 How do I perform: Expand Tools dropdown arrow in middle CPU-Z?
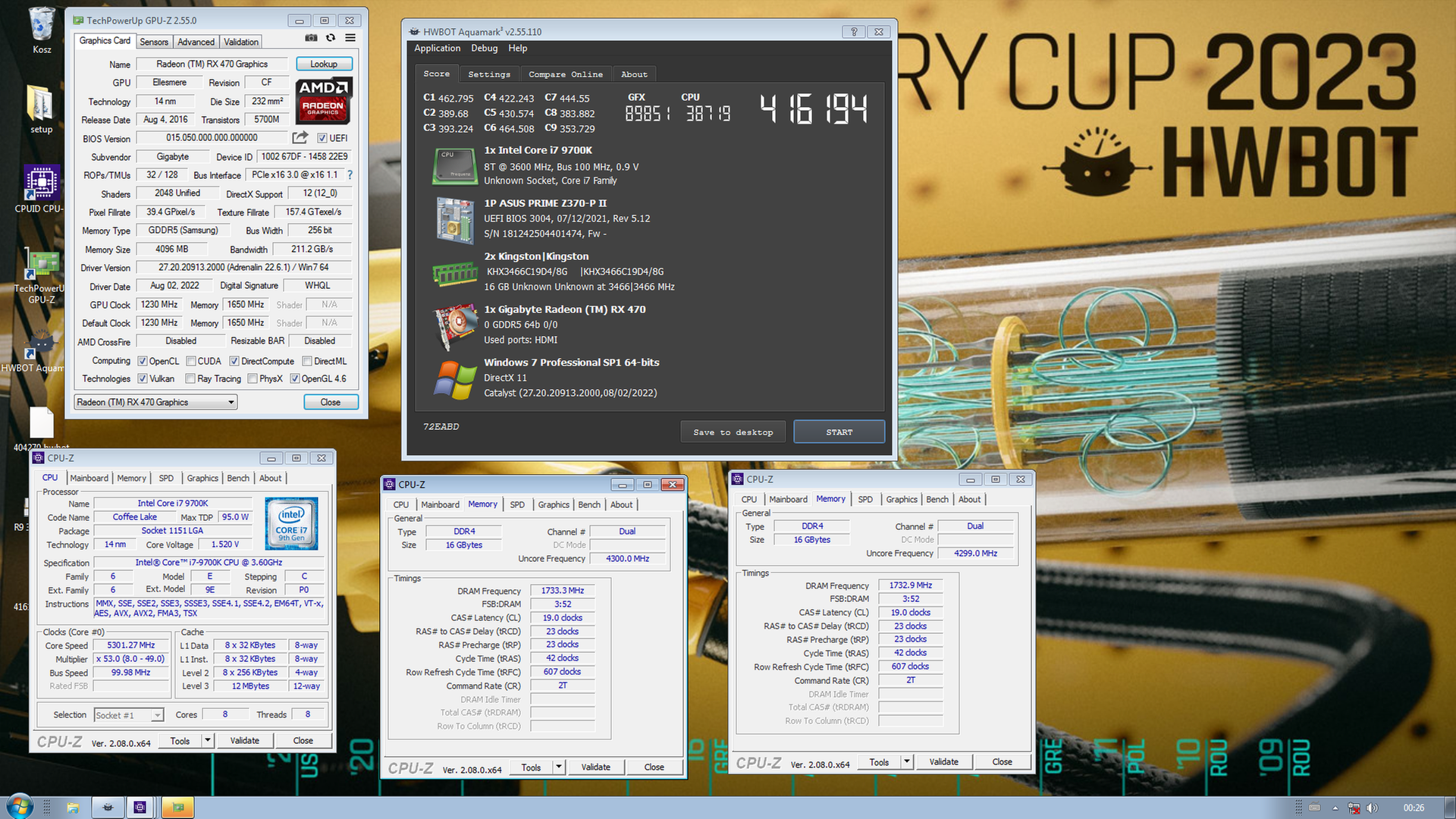[x=559, y=767]
